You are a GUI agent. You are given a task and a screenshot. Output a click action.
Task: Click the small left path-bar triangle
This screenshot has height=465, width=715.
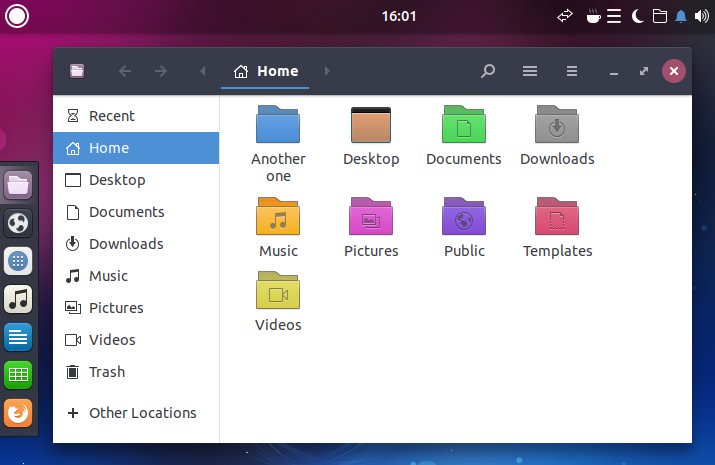coord(203,71)
